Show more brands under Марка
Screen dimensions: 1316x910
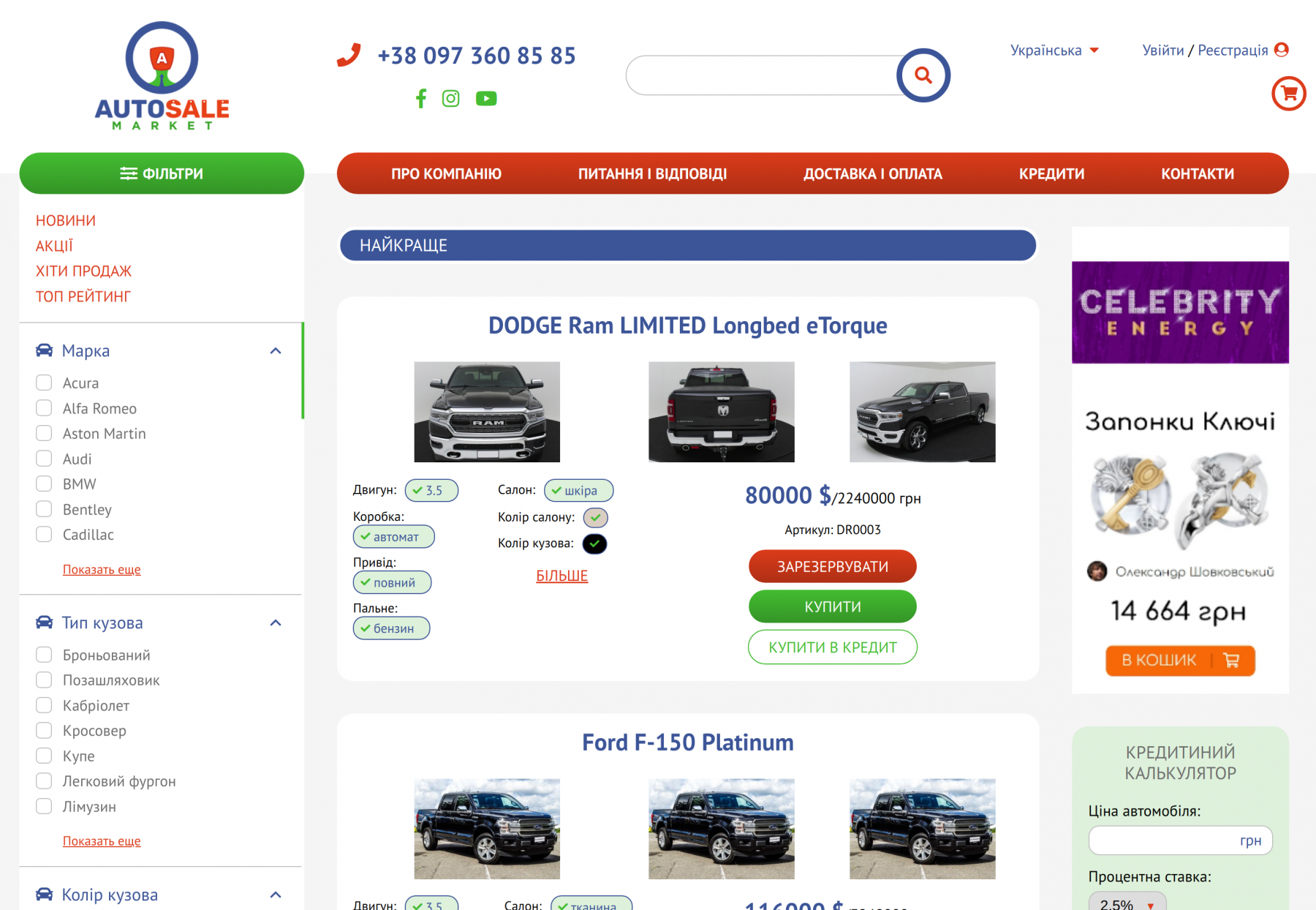pos(102,569)
